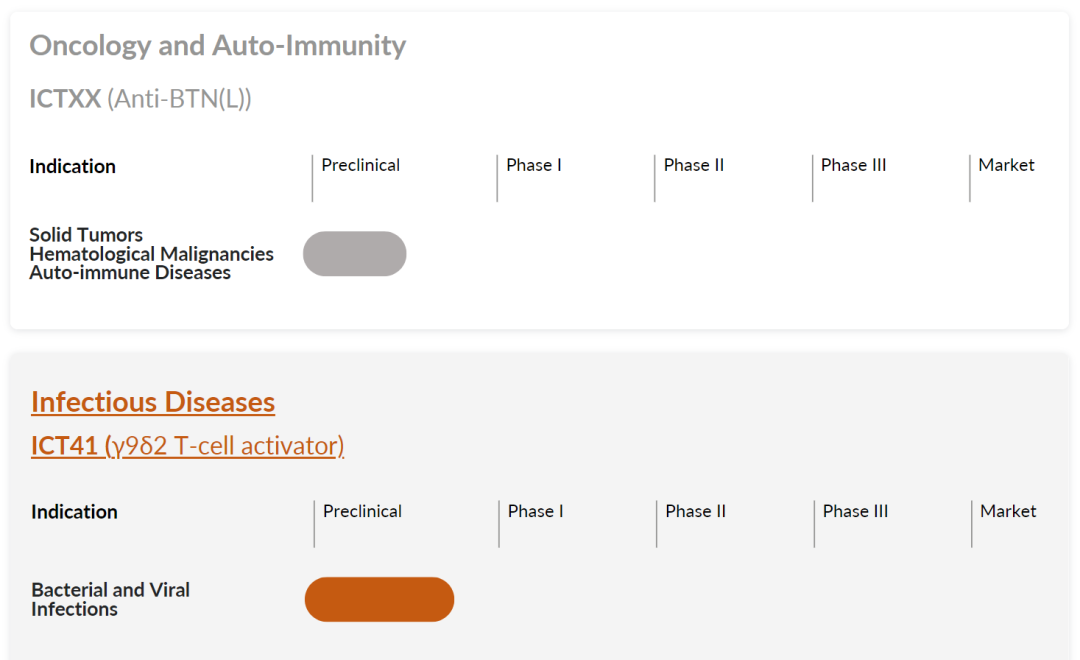Click Market header in ICT41 table
The height and width of the screenshot is (660, 1080).
[1008, 511]
